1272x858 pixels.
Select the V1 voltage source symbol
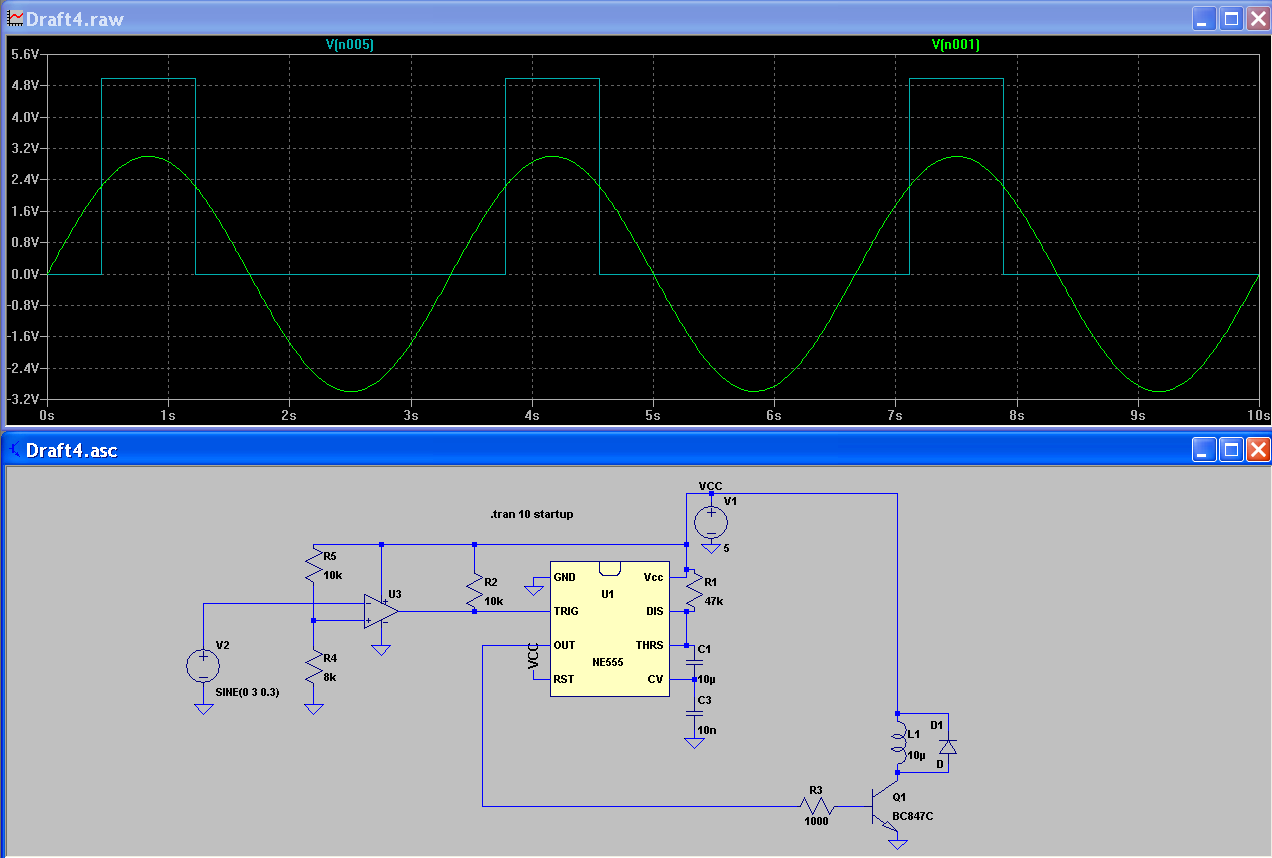tap(710, 520)
